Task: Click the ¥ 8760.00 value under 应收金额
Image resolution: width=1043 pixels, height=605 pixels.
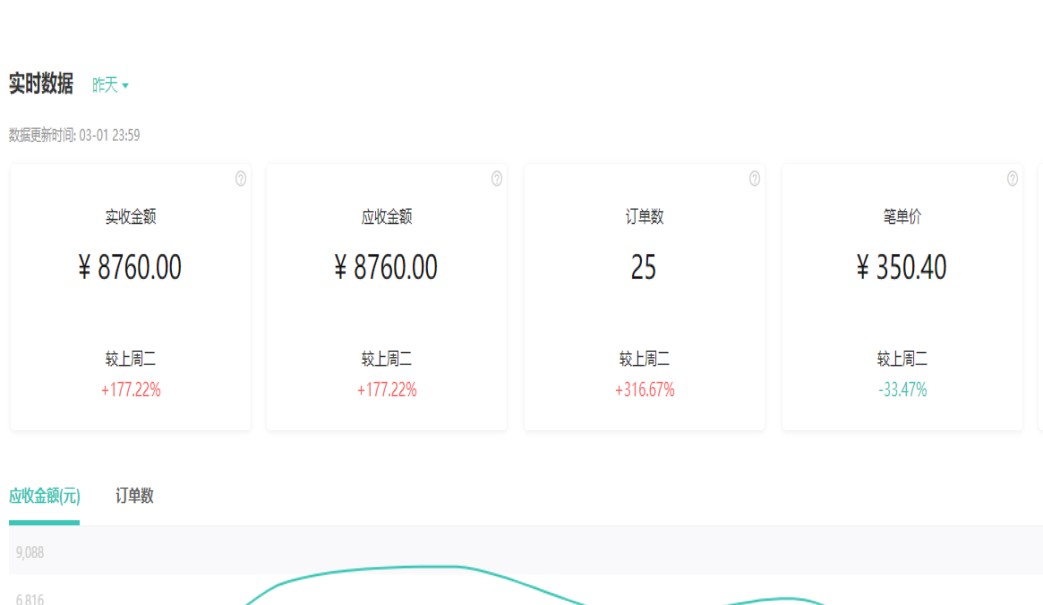Action: point(386,268)
